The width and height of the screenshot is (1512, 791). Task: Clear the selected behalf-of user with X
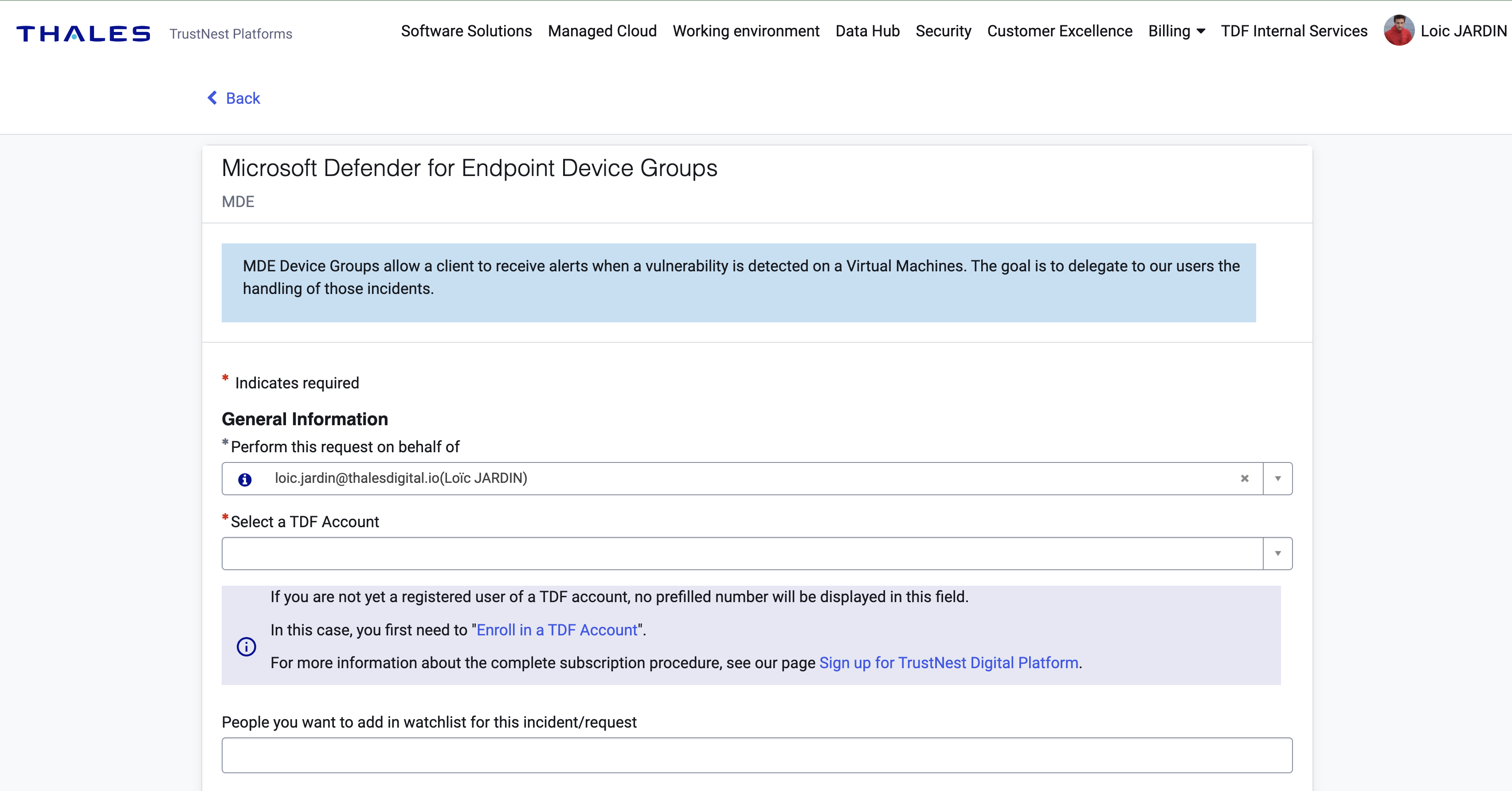1244,478
